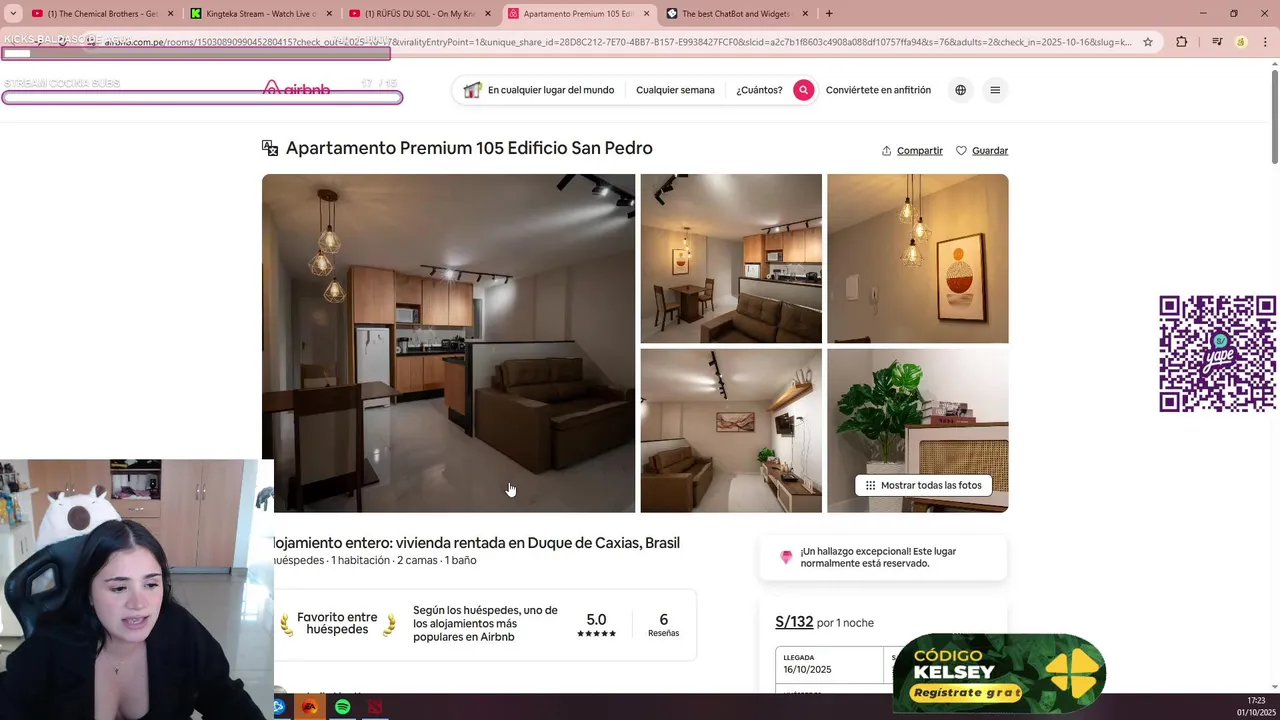
Task: Click the red search magnifier button
Action: [x=803, y=90]
